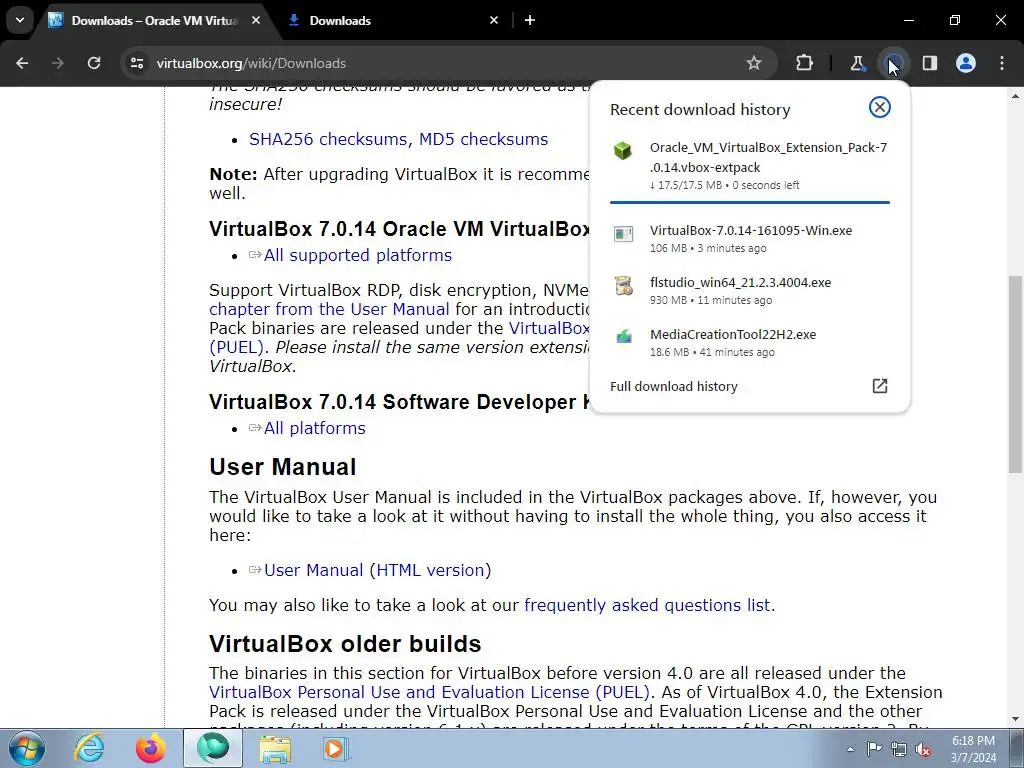
Task: Open the (PUEL) license link
Action: 237,347
